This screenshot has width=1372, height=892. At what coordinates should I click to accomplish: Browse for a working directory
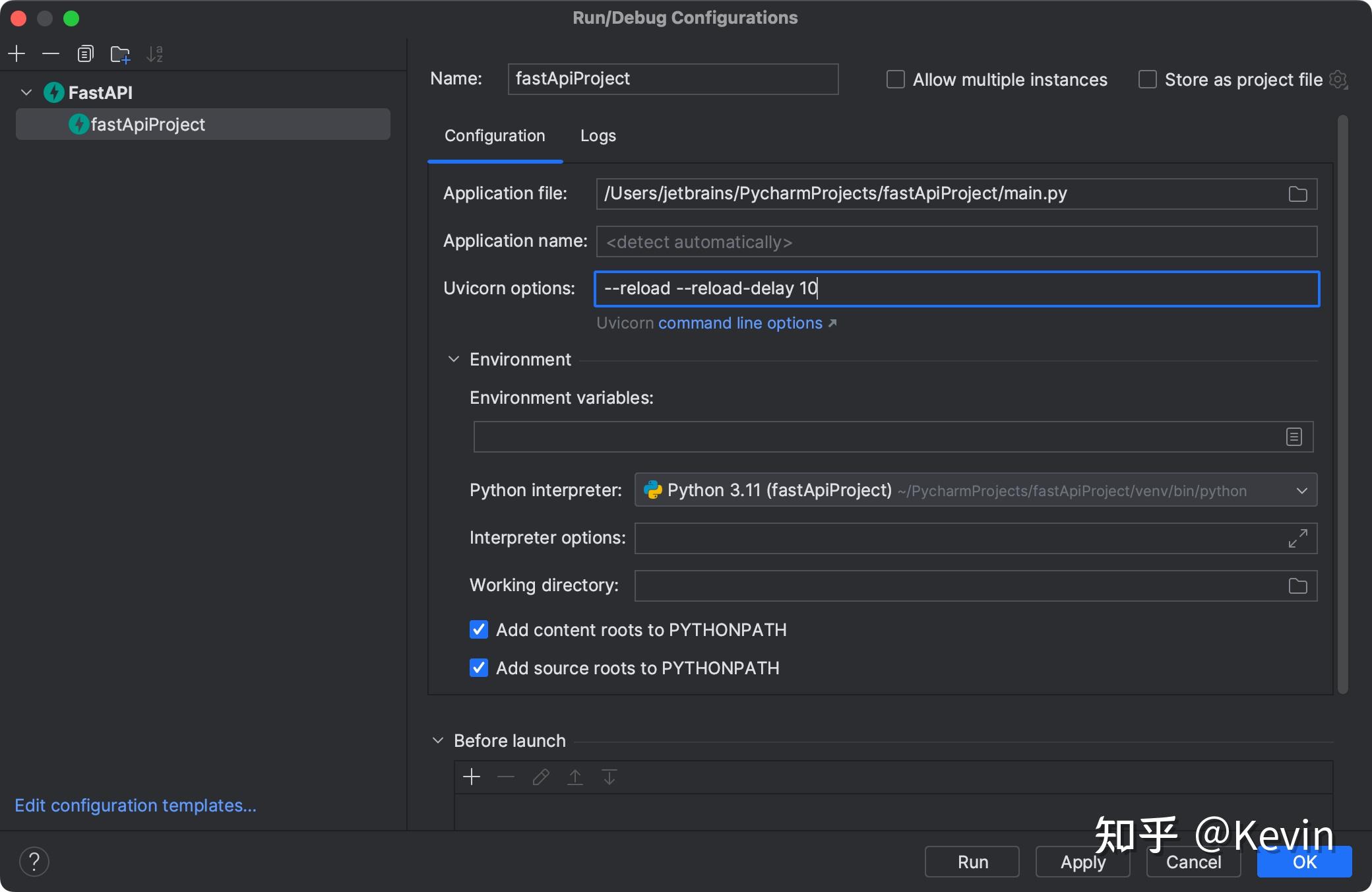(x=1297, y=586)
